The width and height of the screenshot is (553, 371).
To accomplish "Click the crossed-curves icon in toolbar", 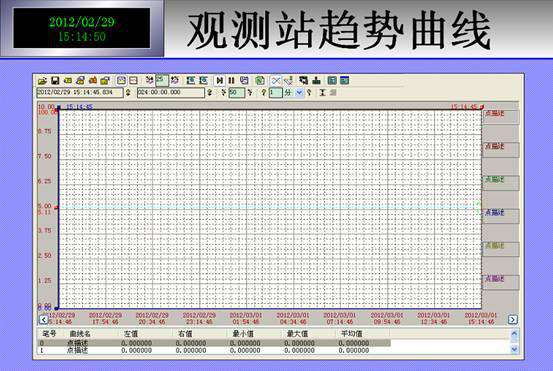I will pos(276,81).
